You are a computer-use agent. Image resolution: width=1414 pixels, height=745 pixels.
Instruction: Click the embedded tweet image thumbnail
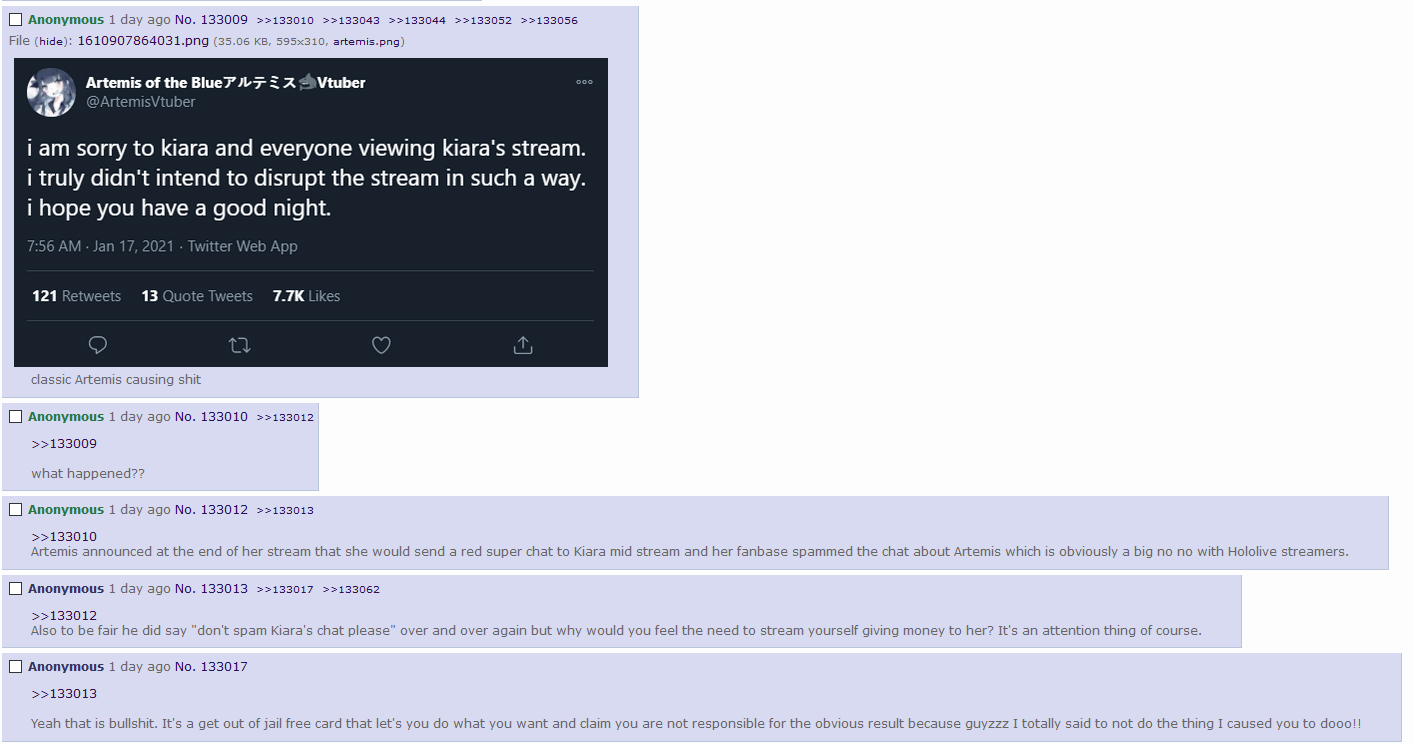(311, 212)
